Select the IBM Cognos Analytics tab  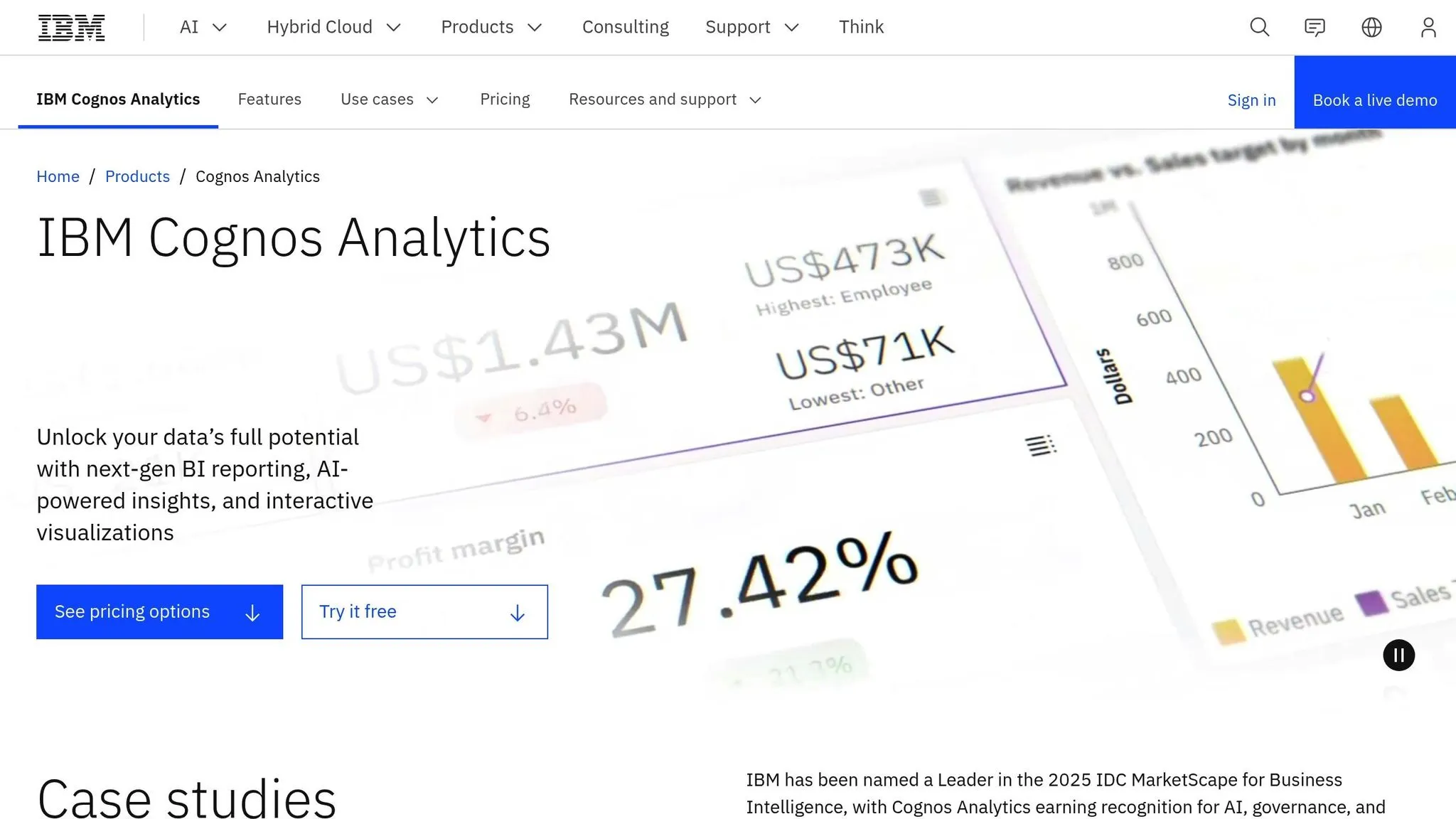click(118, 100)
